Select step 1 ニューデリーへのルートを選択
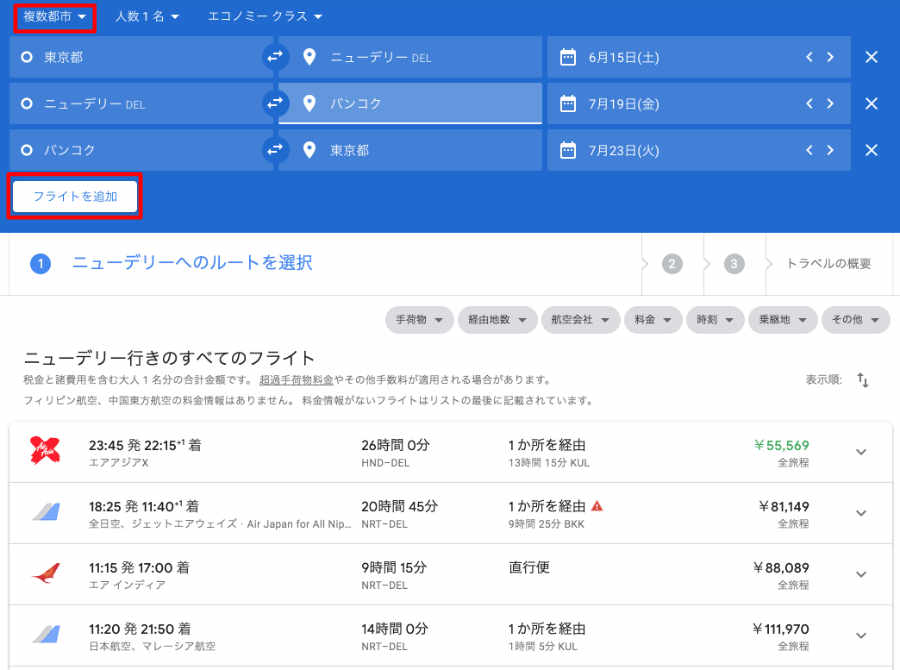900x670 pixels. point(172,264)
